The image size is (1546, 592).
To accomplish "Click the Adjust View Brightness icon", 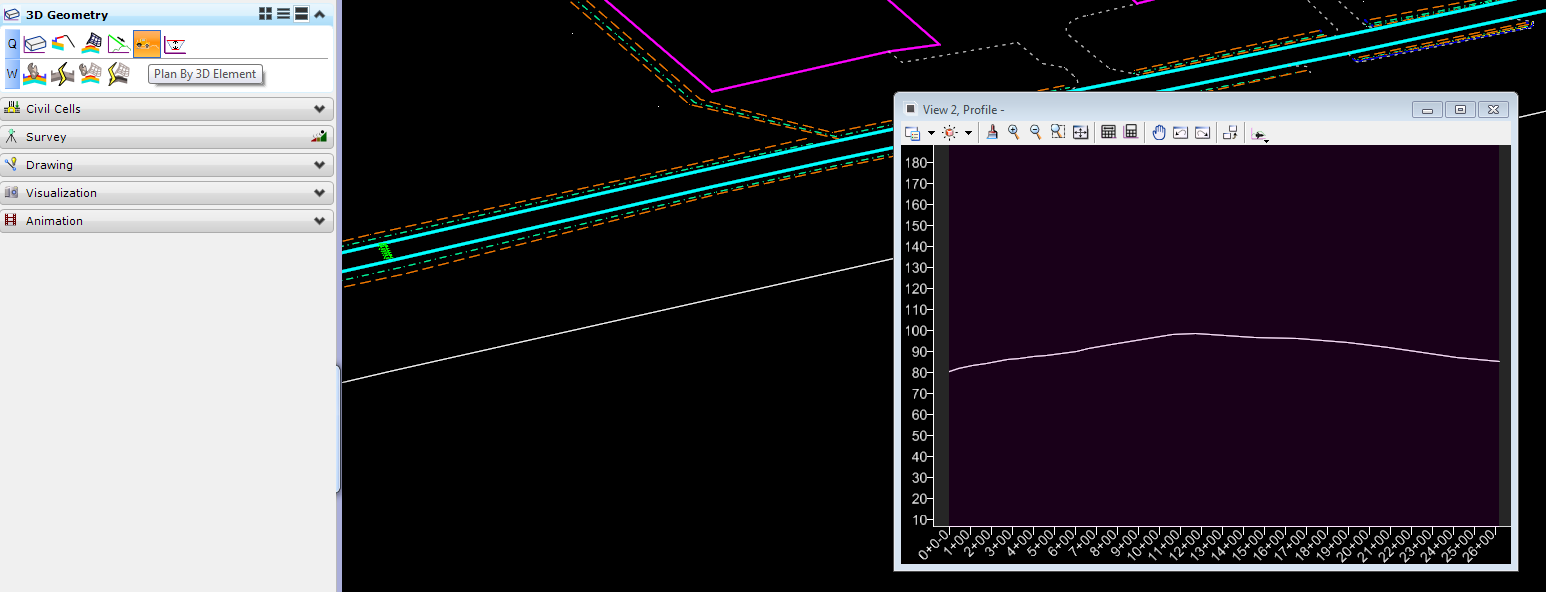I will pyautogui.click(x=950, y=132).
